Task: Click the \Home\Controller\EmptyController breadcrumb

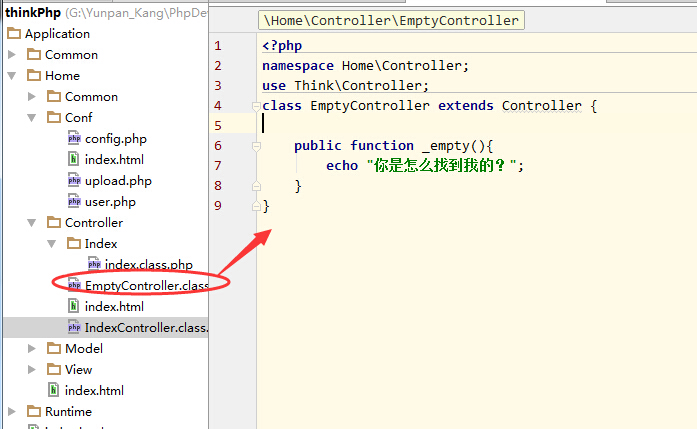Action: pyautogui.click(x=391, y=20)
